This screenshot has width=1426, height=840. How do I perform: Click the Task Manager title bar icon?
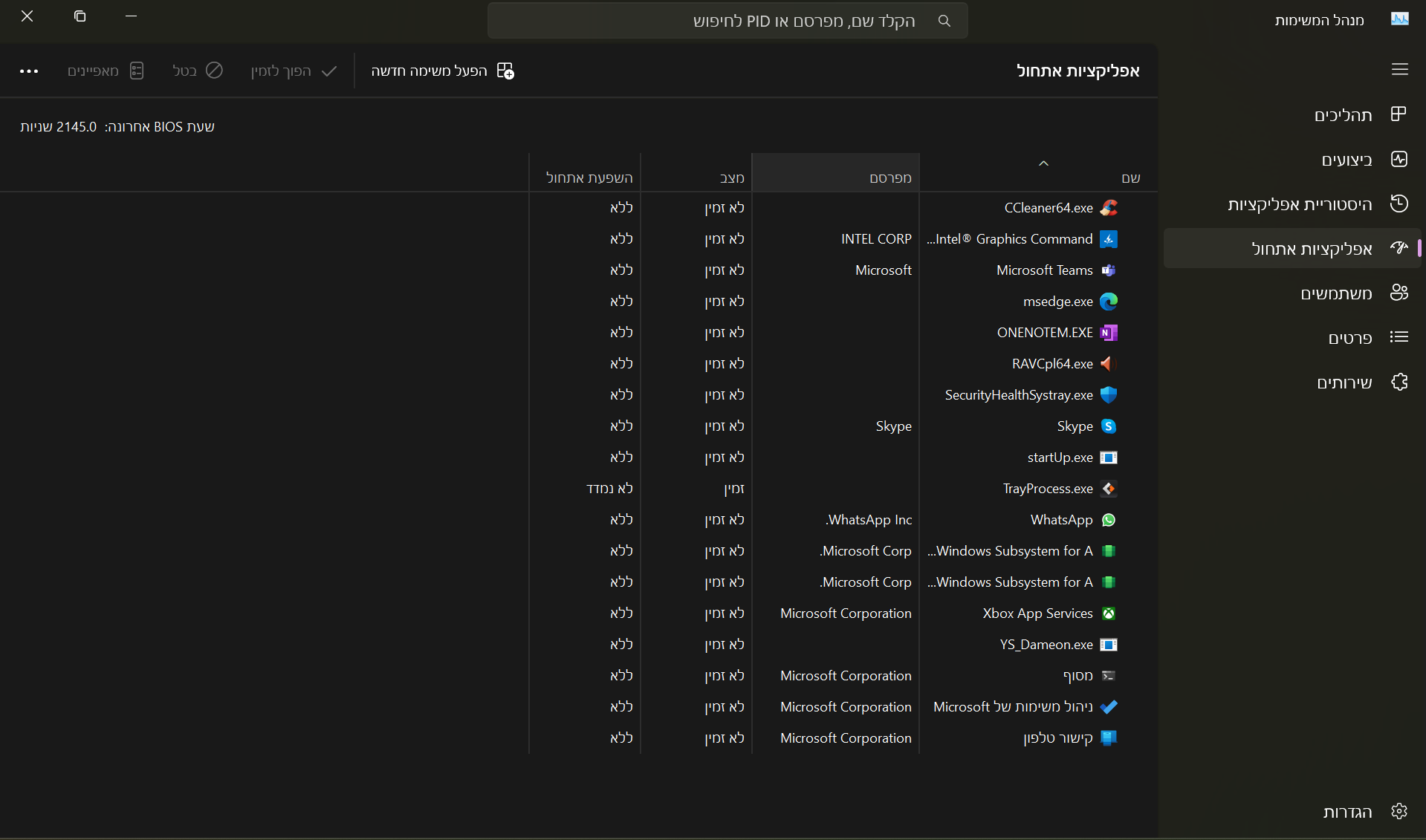(x=1400, y=19)
